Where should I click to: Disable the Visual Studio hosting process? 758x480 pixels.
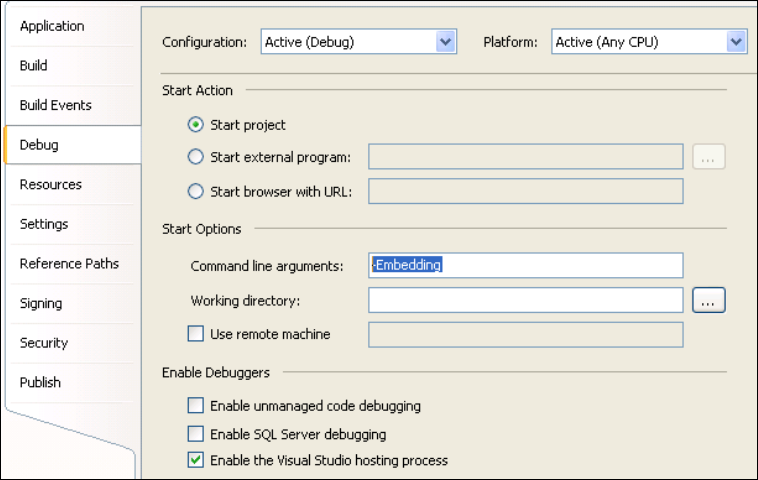pos(196,461)
